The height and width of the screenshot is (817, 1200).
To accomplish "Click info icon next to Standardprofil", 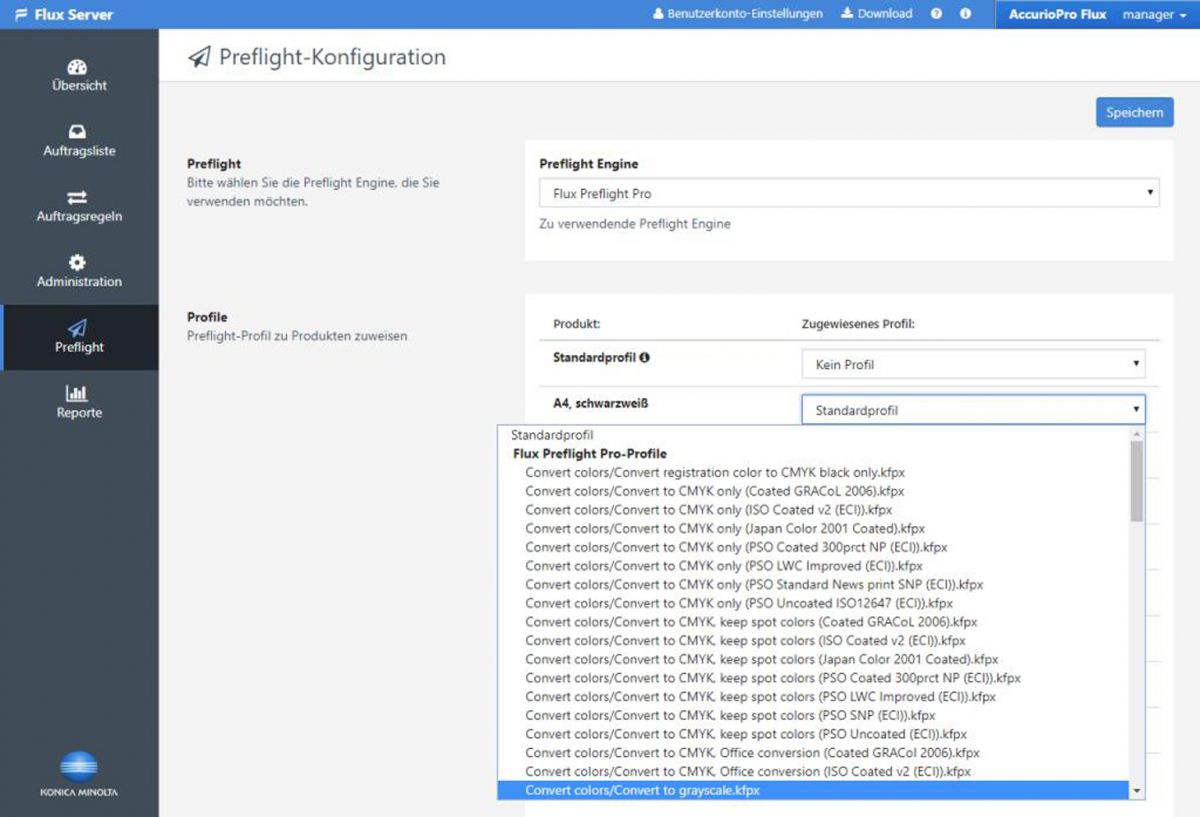I will click(645, 357).
